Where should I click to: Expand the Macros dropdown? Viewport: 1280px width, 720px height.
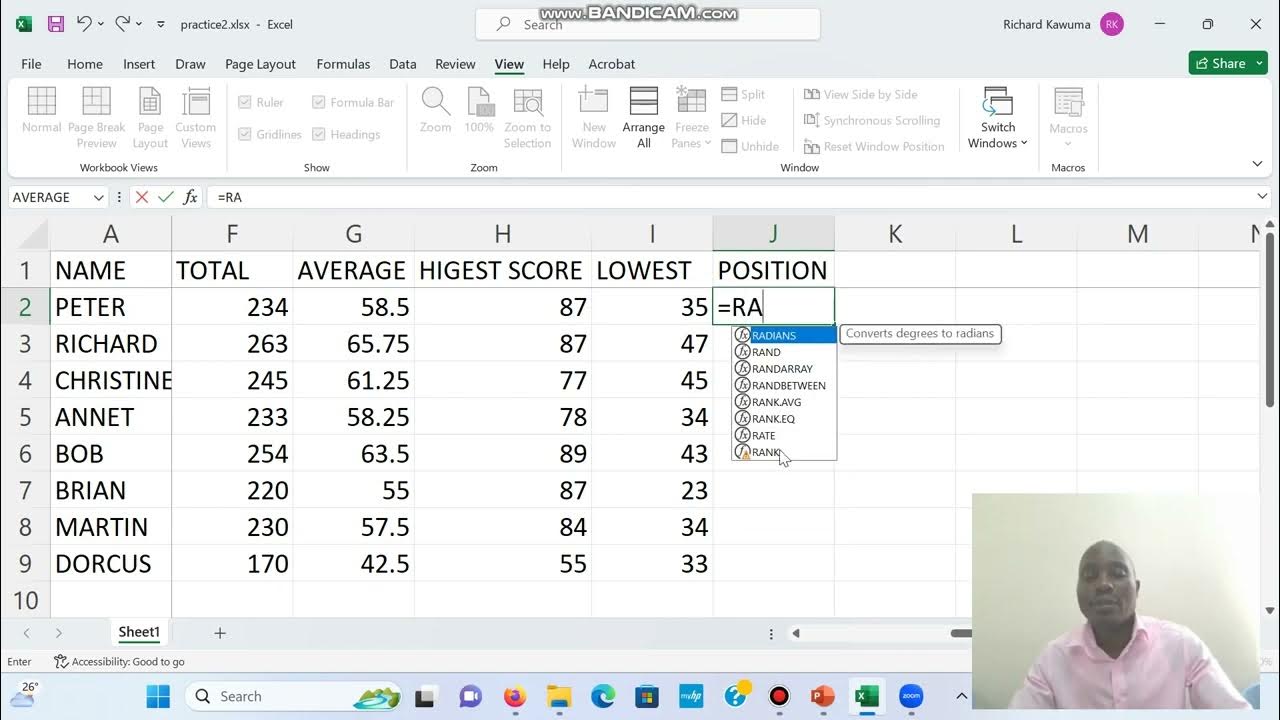(x=1068, y=144)
